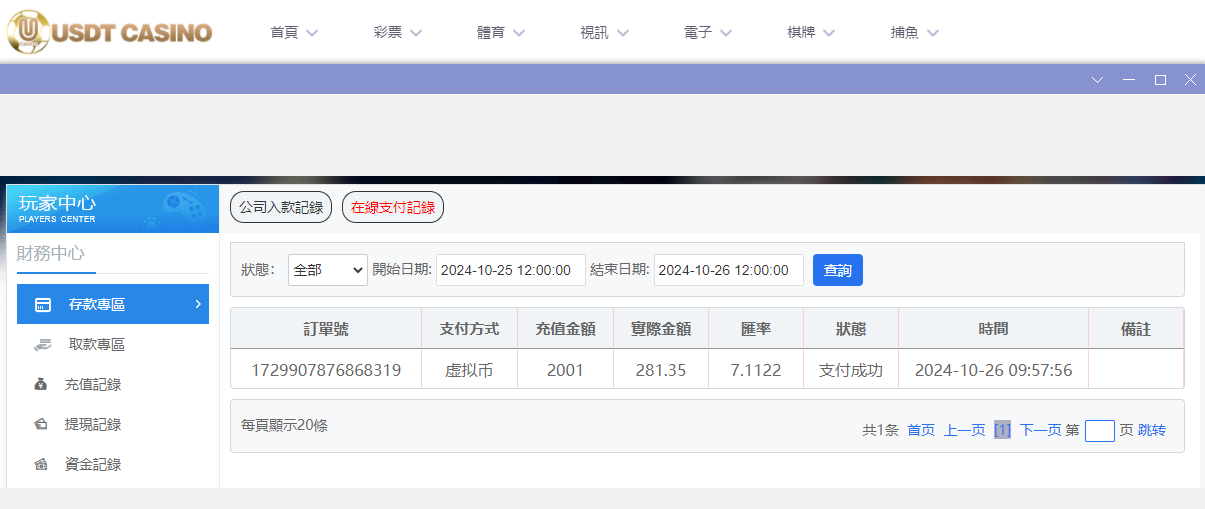Switch to the 公司入款記錄 tab
The image size is (1205, 509).
click(x=281, y=207)
